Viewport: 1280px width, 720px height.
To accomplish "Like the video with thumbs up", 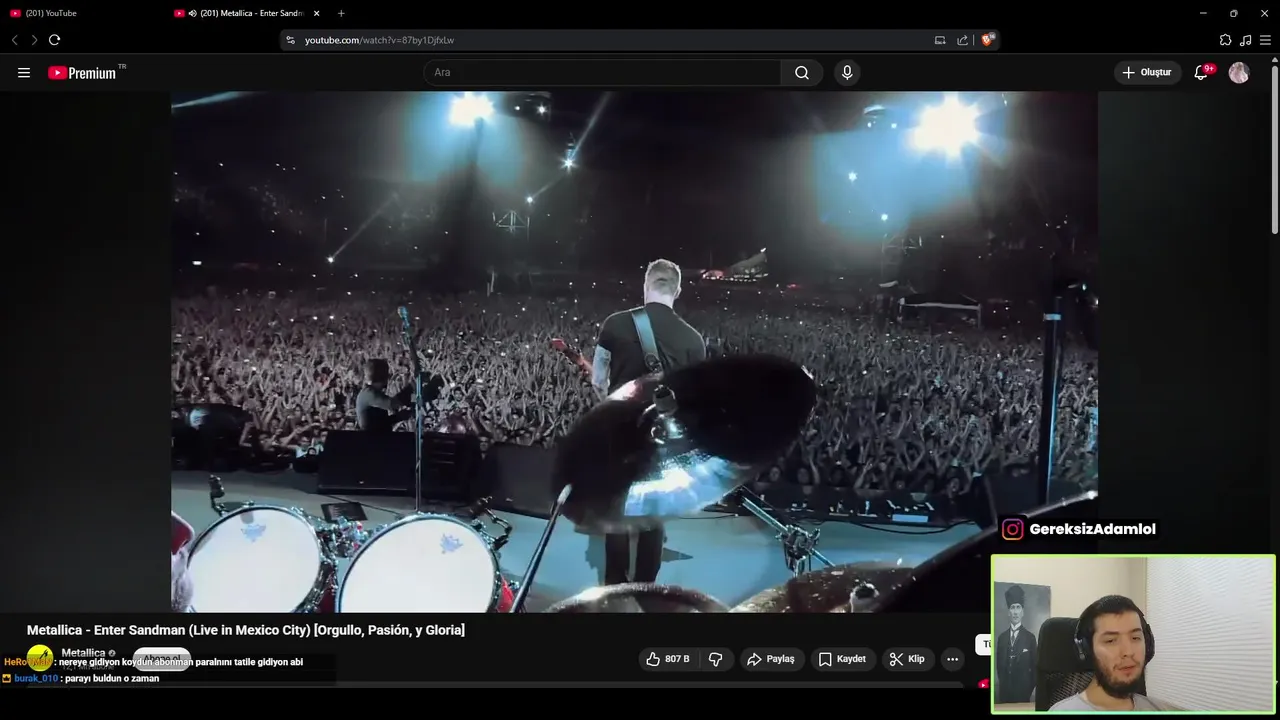I will pos(667,659).
